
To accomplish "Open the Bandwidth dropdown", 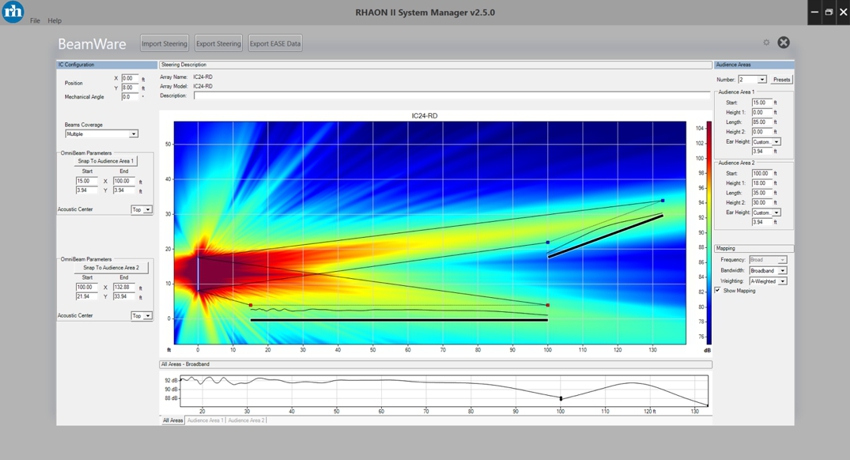I will point(768,270).
